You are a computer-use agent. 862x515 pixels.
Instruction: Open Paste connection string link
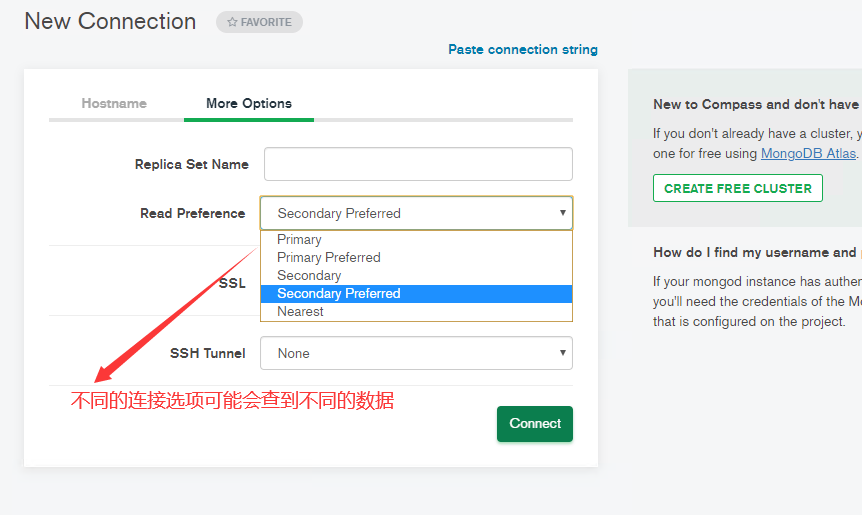pos(522,49)
